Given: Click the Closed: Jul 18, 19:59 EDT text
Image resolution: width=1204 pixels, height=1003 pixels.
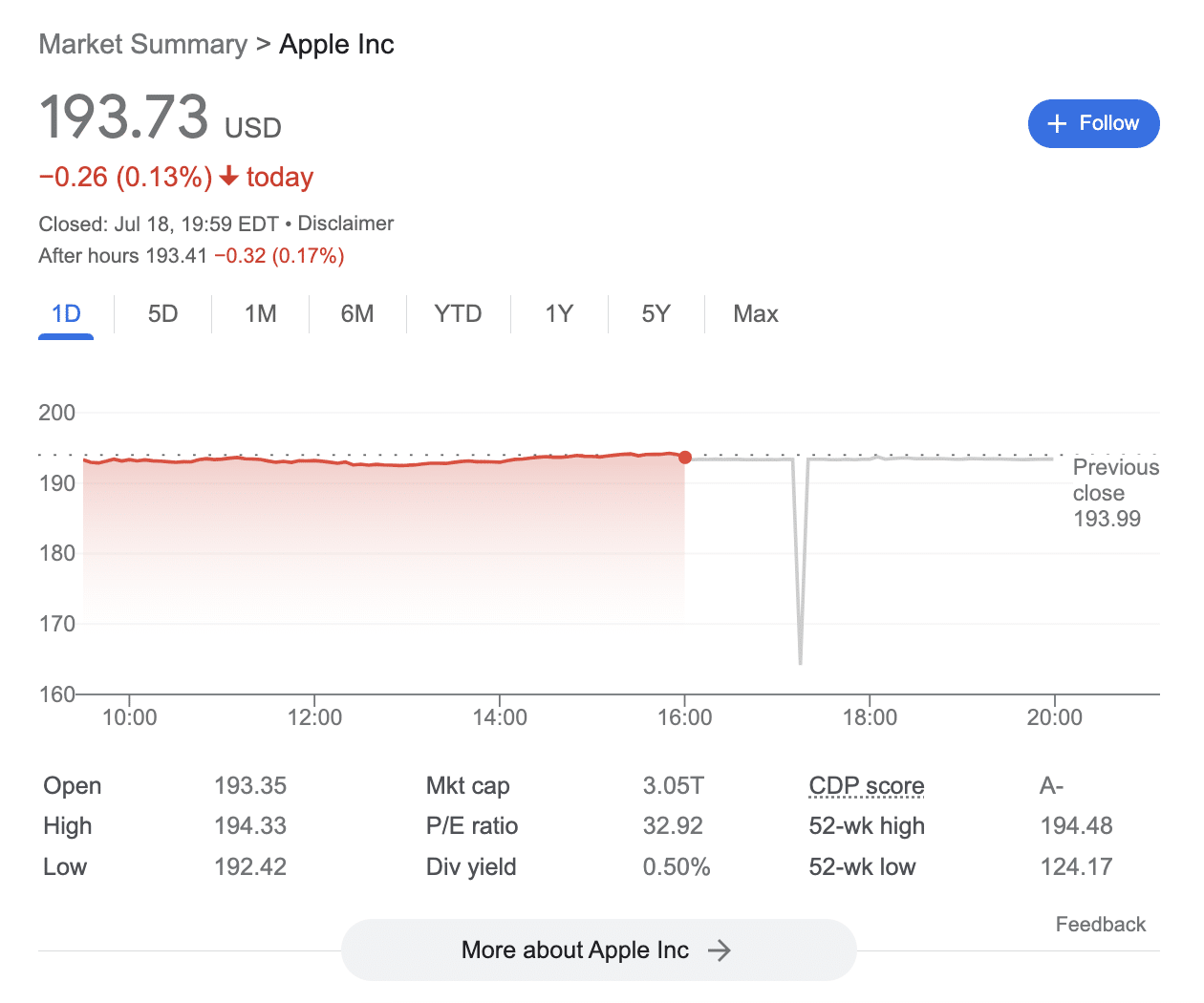Looking at the screenshot, I should pyautogui.click(x=159, y=224).
